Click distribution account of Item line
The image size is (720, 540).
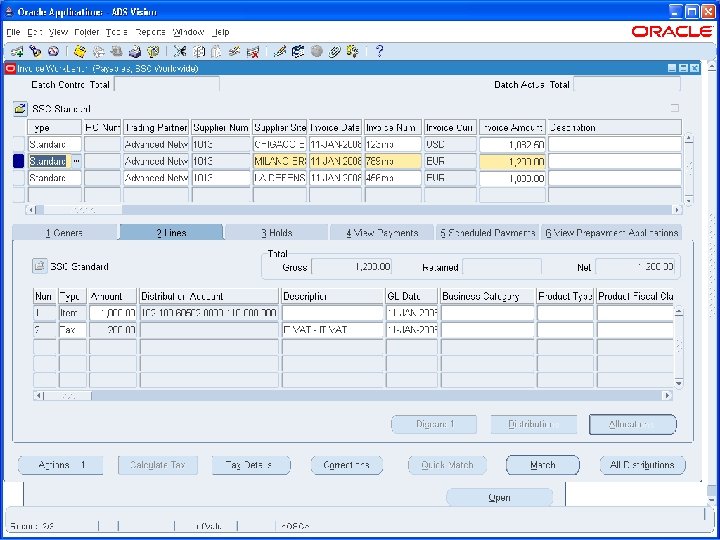click(209, 313)
